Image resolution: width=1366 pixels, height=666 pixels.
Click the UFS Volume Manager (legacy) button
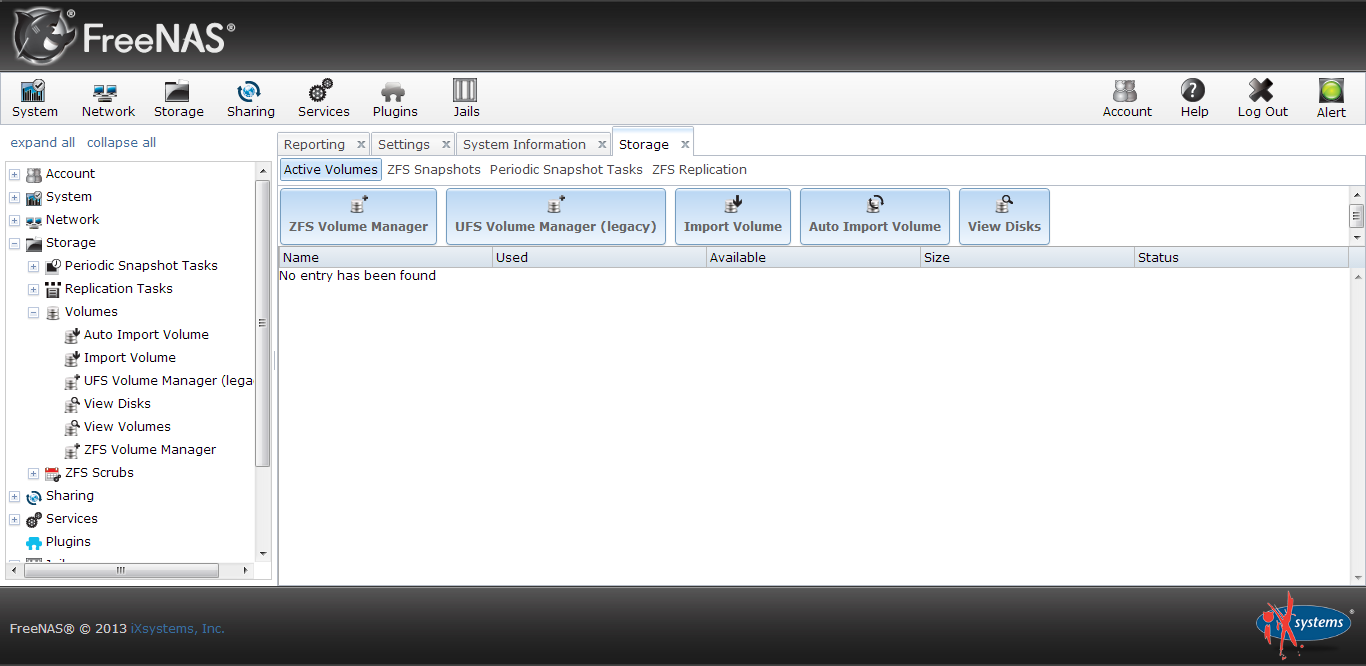pyautogui.click(x=556, y=216)
